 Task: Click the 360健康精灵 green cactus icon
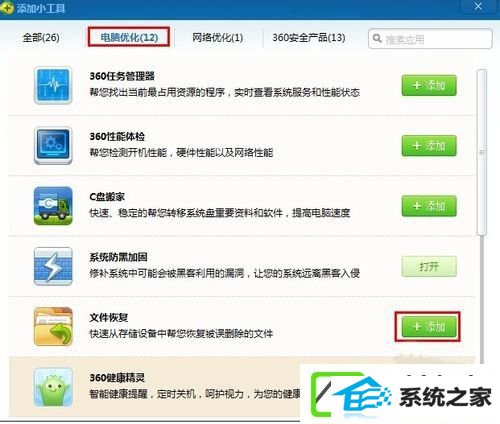point(53,387)
